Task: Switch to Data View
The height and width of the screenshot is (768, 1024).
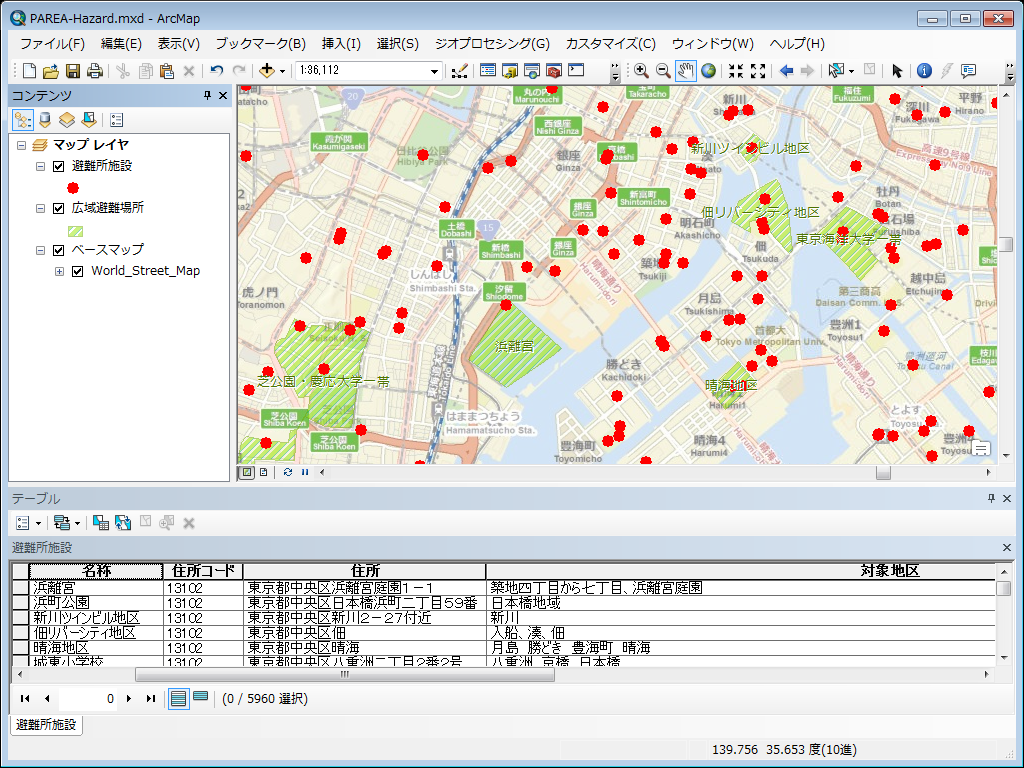Action: click(247, 472)
